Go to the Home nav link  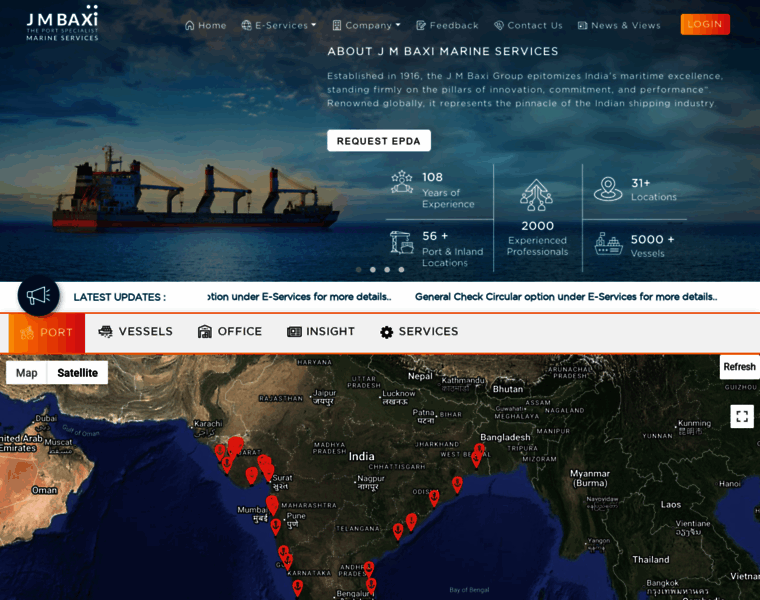tap(206, 25)
